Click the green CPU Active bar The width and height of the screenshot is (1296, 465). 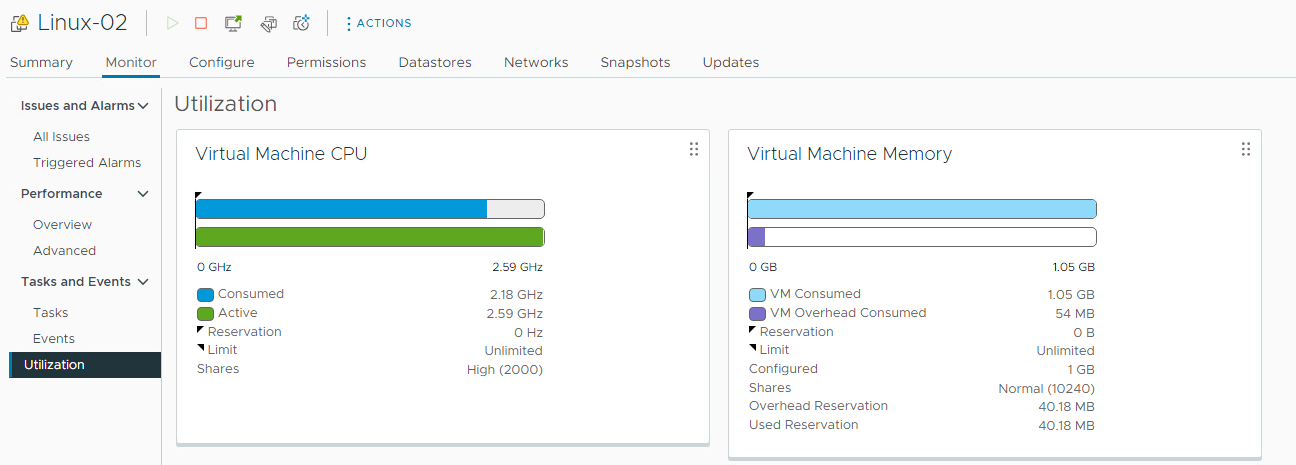370,237
